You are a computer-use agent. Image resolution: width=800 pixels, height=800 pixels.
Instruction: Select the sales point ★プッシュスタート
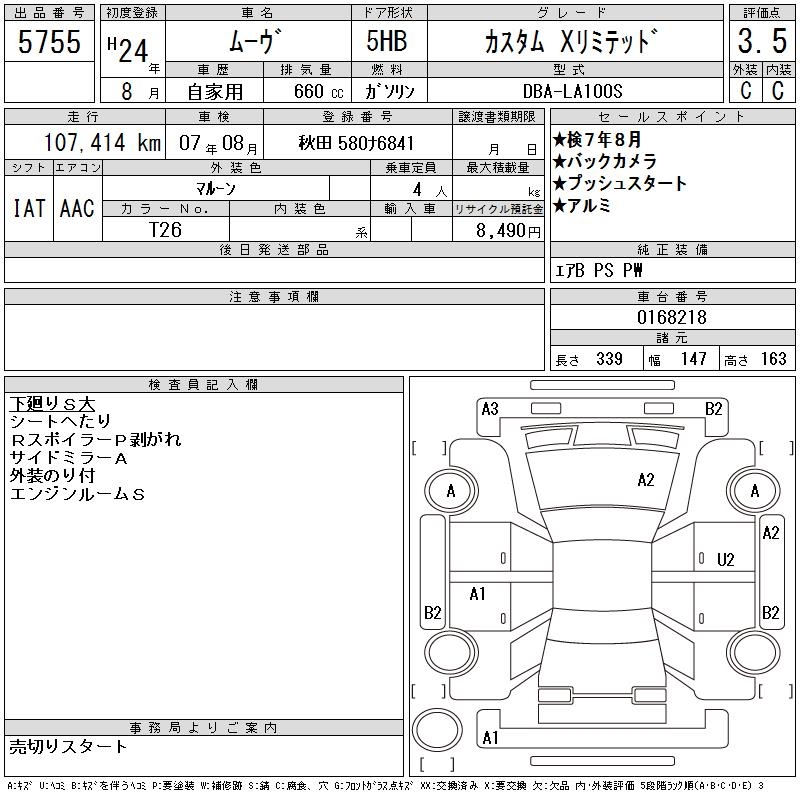[x=619, y=183]
